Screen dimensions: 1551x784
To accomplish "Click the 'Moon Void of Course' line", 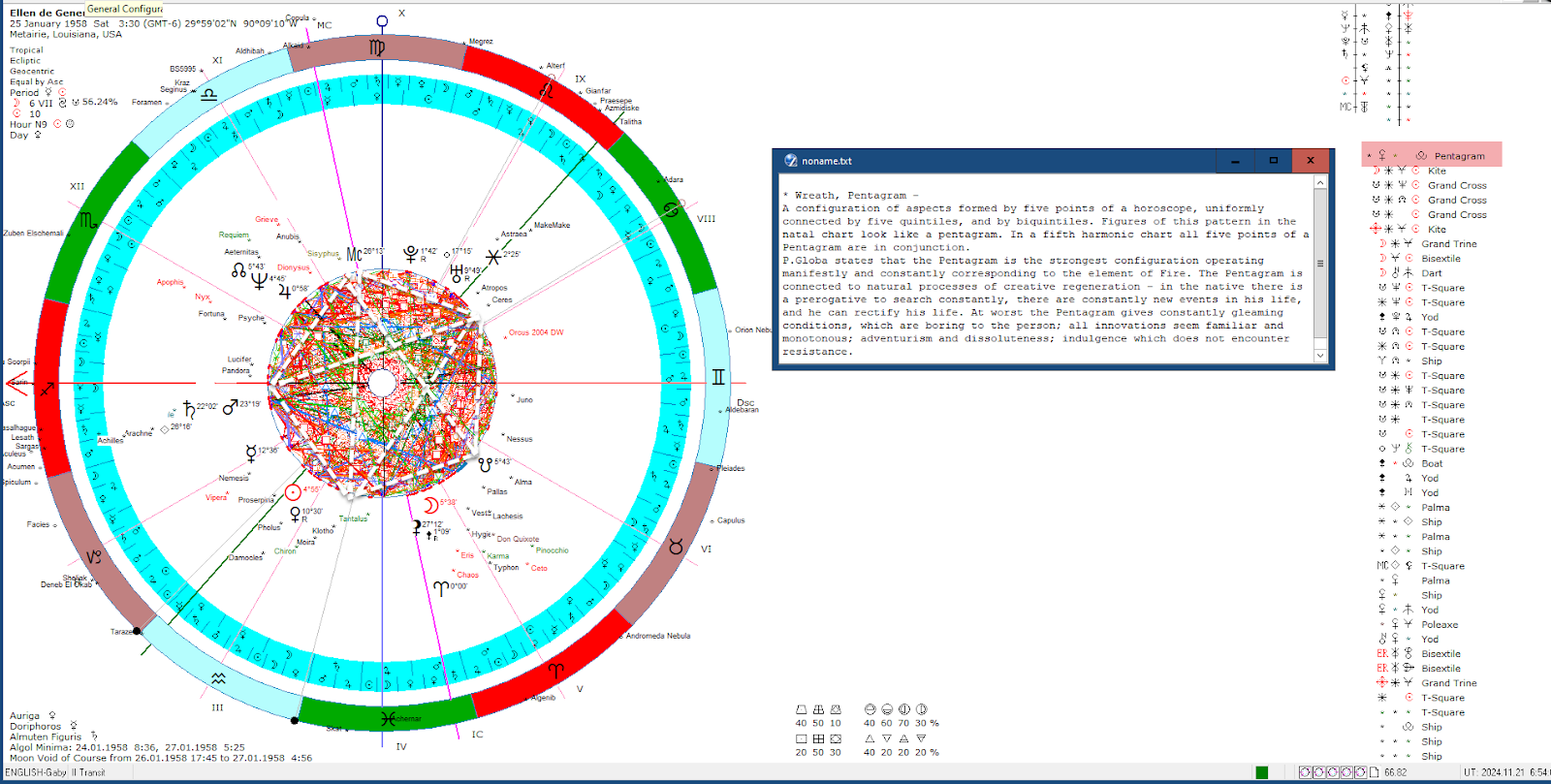I will tap(161, 758).
